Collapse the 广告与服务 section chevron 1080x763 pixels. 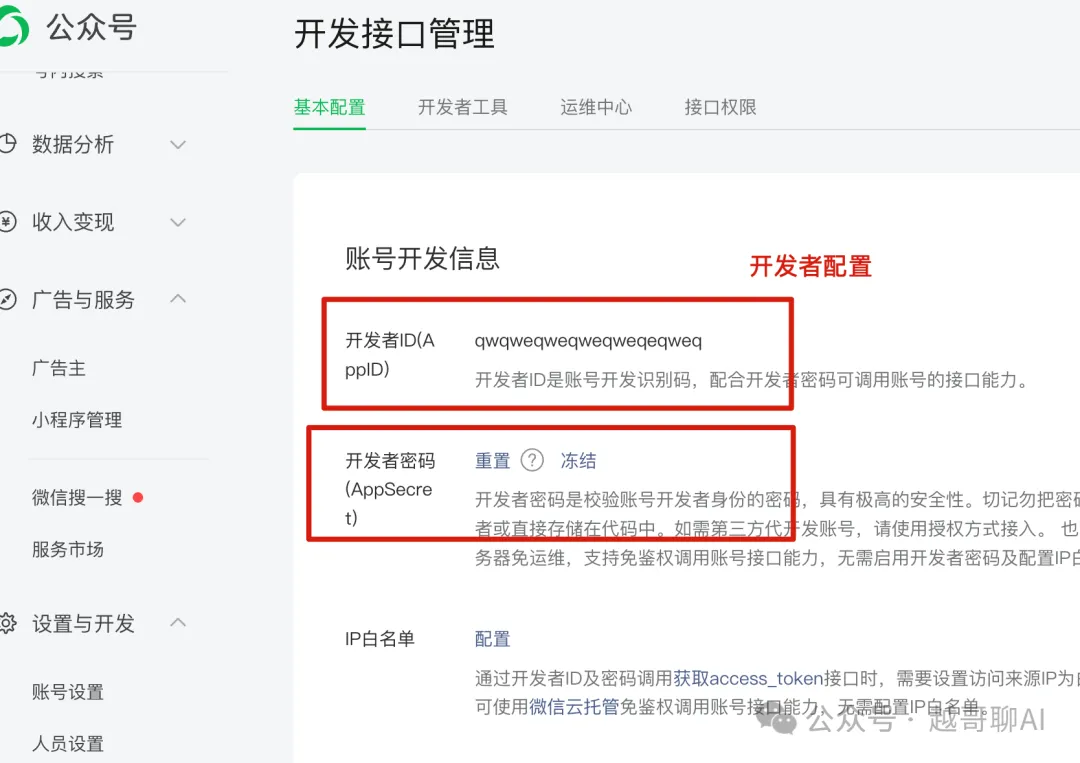point(178,299)
